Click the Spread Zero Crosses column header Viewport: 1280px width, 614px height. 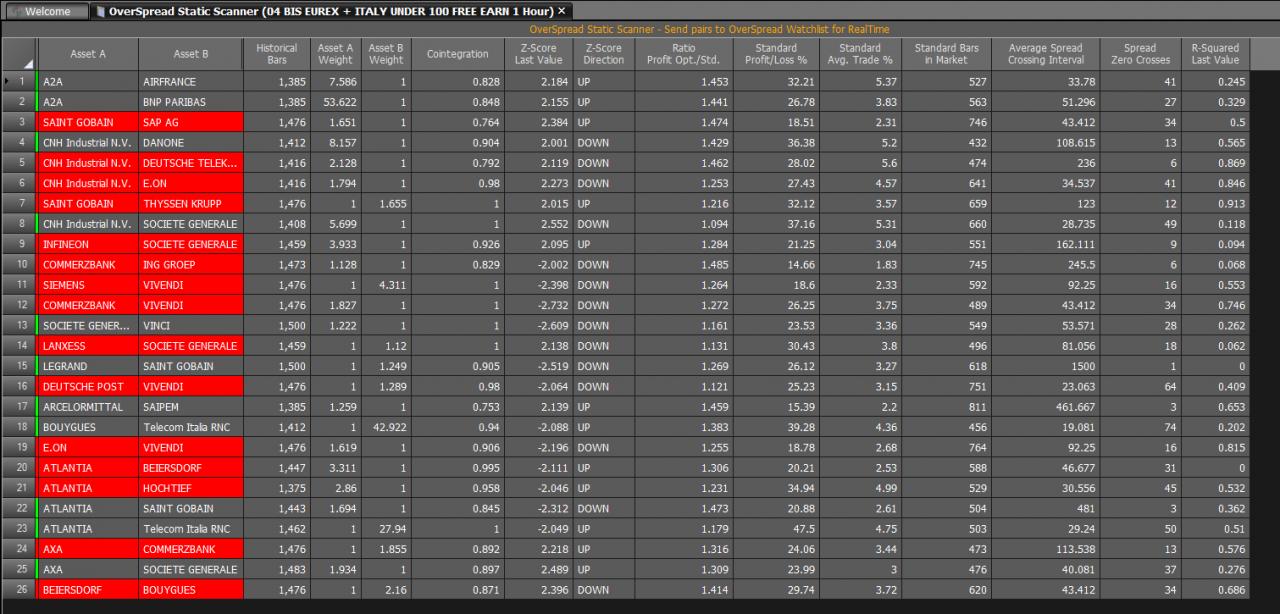tap(1140, 54)
